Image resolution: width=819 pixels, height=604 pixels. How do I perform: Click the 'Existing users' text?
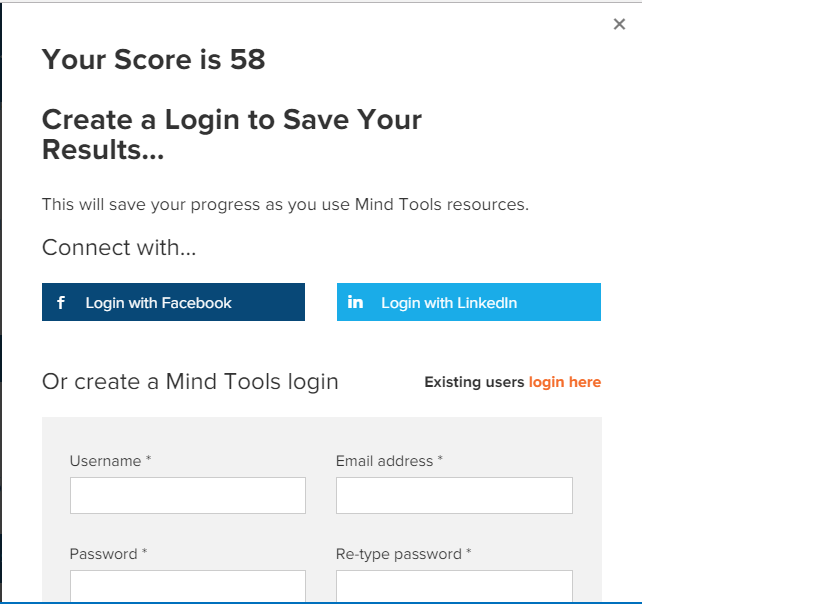(x=474, y=382)
